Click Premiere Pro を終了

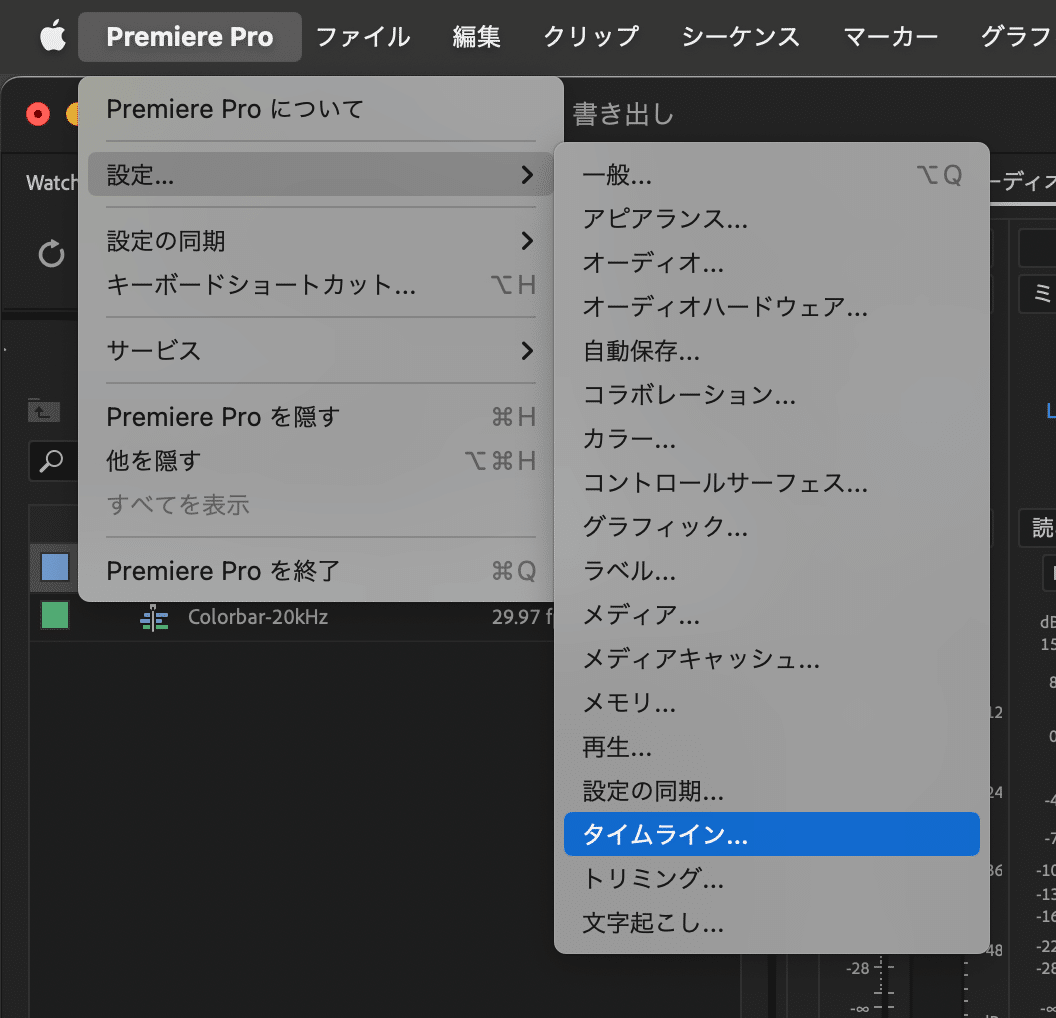coord(223,571)
